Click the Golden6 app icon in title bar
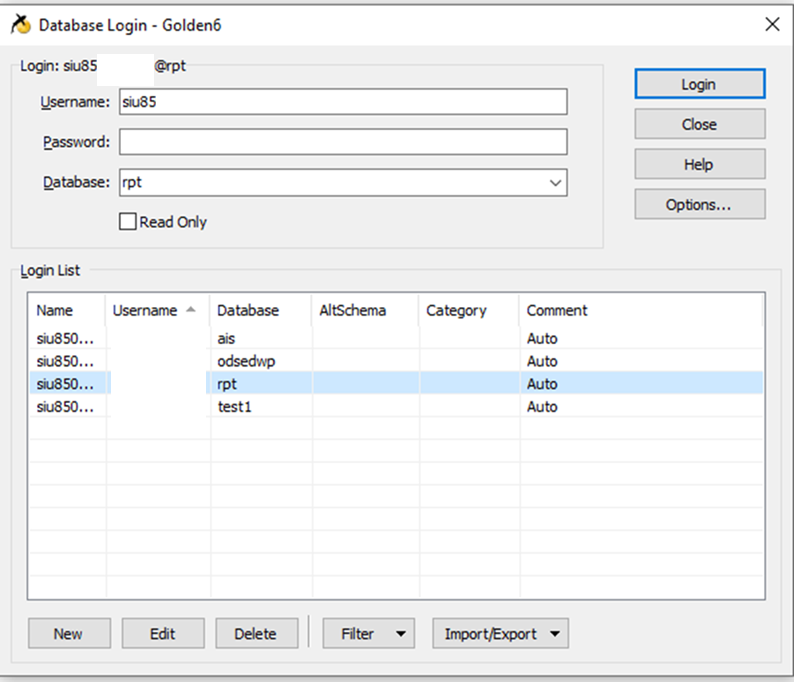The width and height of the screenshot is (794, 682). pyautogui.click(x=21, y=24)
